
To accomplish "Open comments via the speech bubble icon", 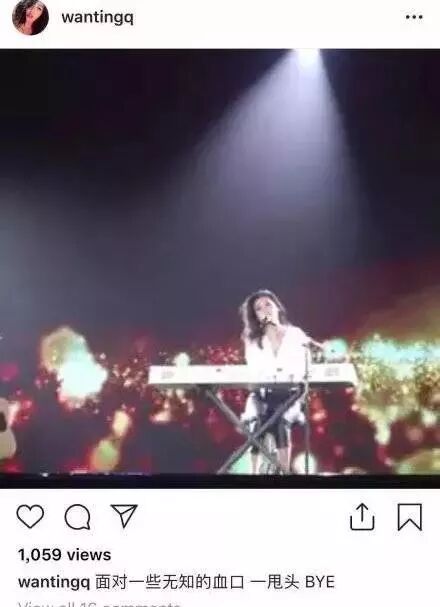I will click(77, 517).
